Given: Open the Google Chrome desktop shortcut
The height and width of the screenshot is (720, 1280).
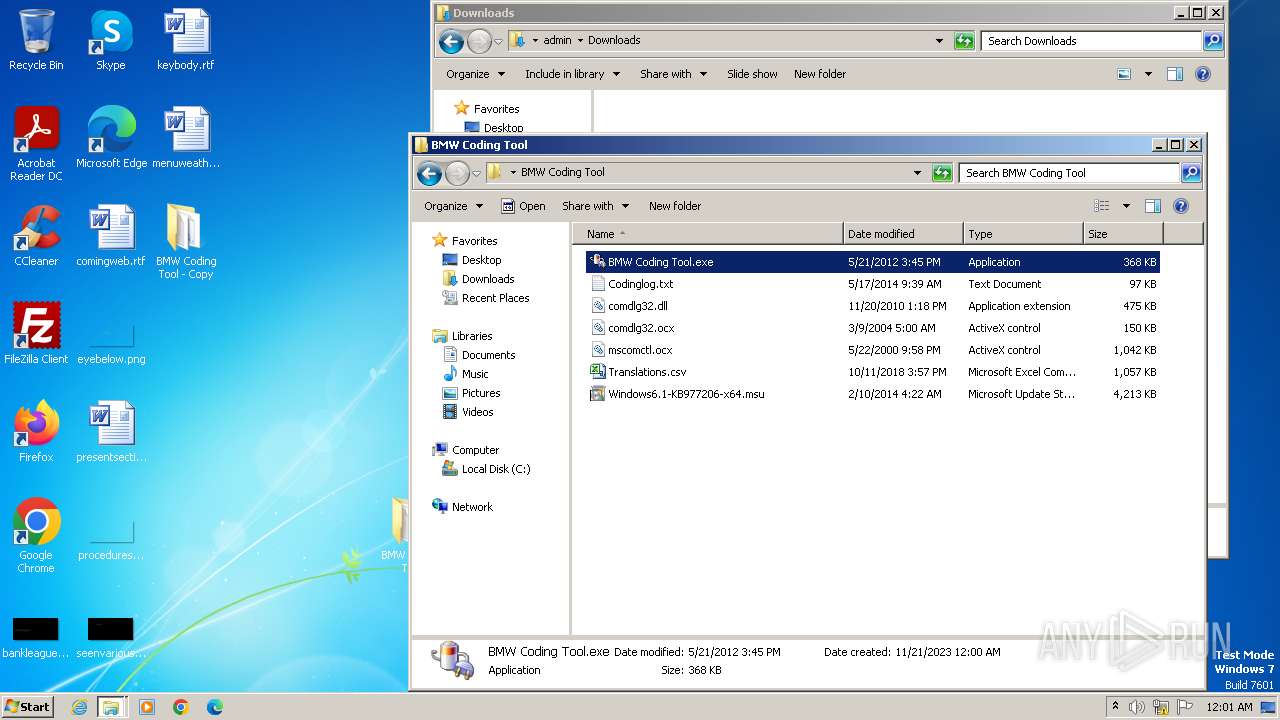Looking at the screenshot, I should [36, 536].
